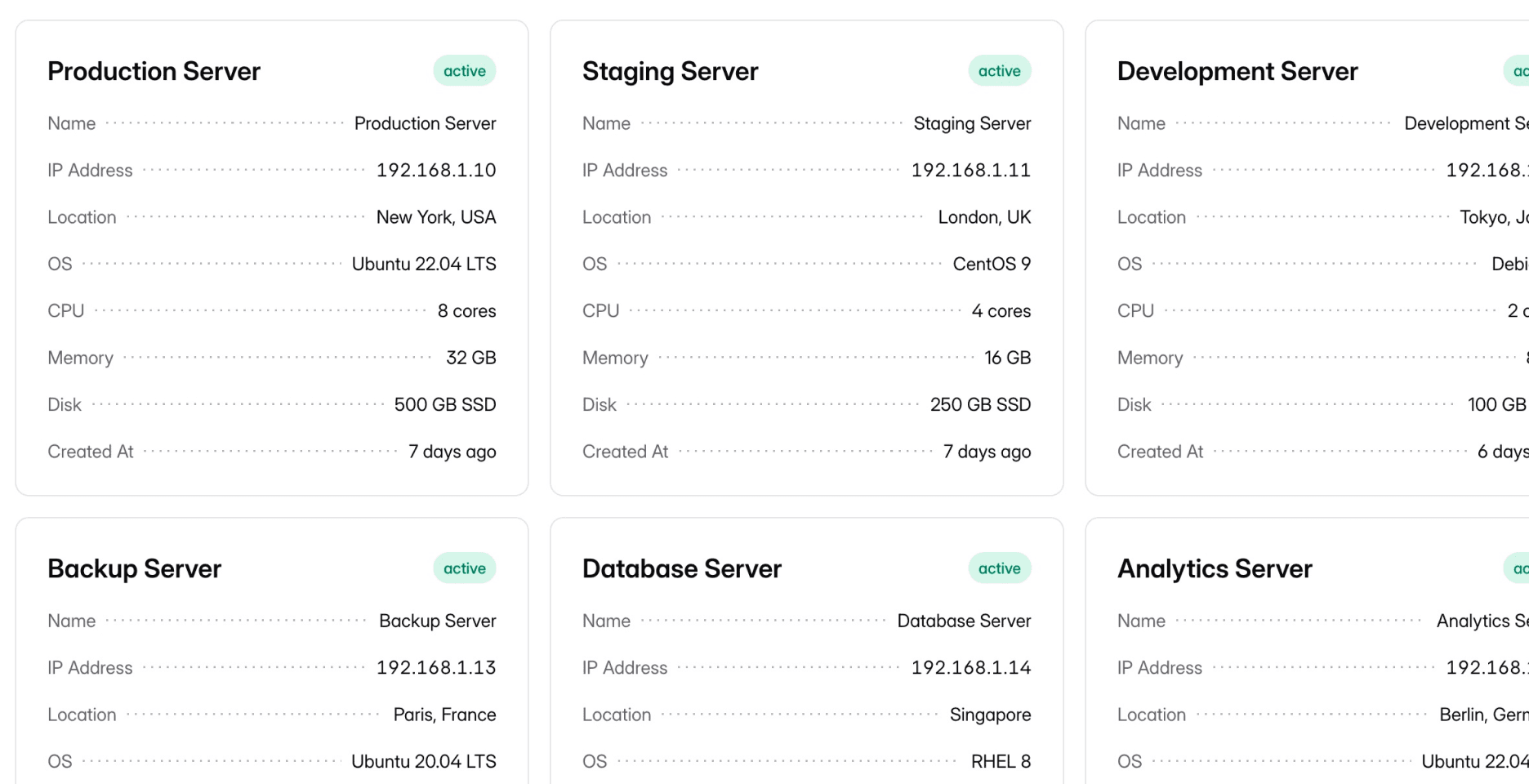Screen dimensions: 1529x784
Task: Click the RHEL 8 OS value
Action: (1001, 762)
